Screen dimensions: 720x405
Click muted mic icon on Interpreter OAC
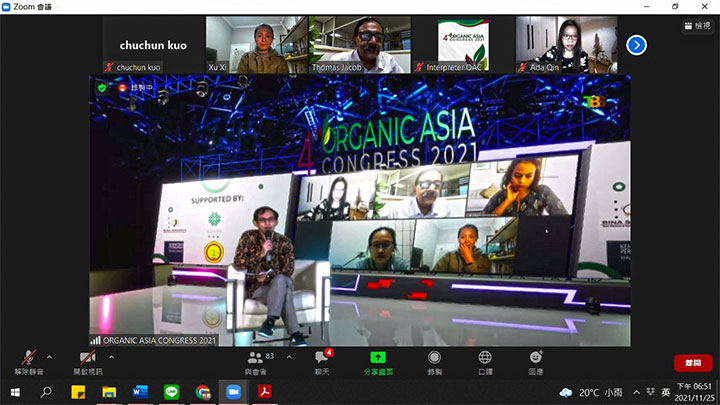[419, 67]
